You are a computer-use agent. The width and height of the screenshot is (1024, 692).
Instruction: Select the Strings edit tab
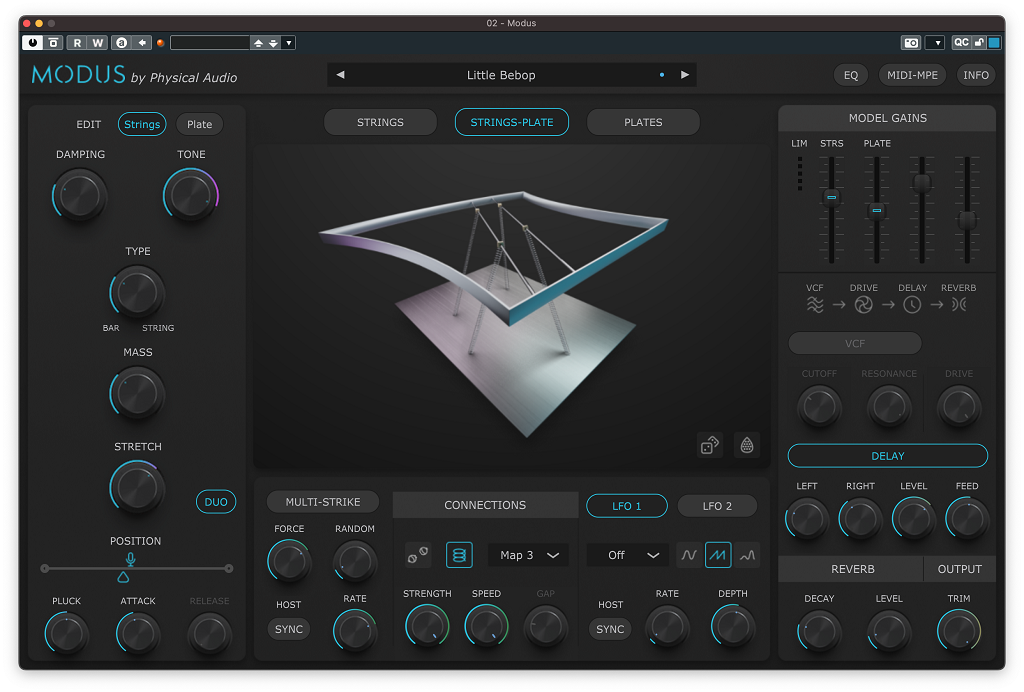(142, 124)
